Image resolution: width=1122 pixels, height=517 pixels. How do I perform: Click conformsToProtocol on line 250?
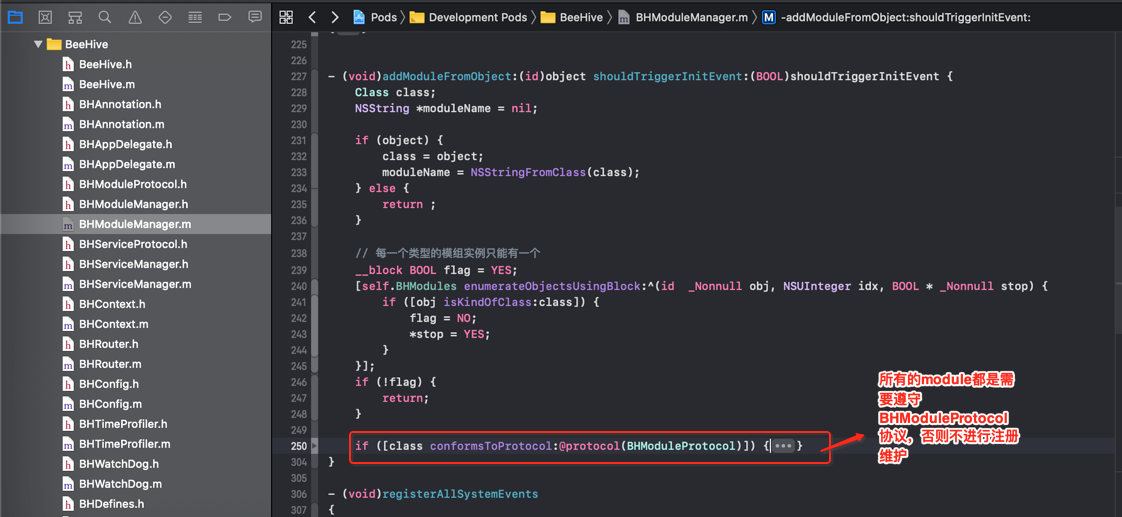pos(492,446)
